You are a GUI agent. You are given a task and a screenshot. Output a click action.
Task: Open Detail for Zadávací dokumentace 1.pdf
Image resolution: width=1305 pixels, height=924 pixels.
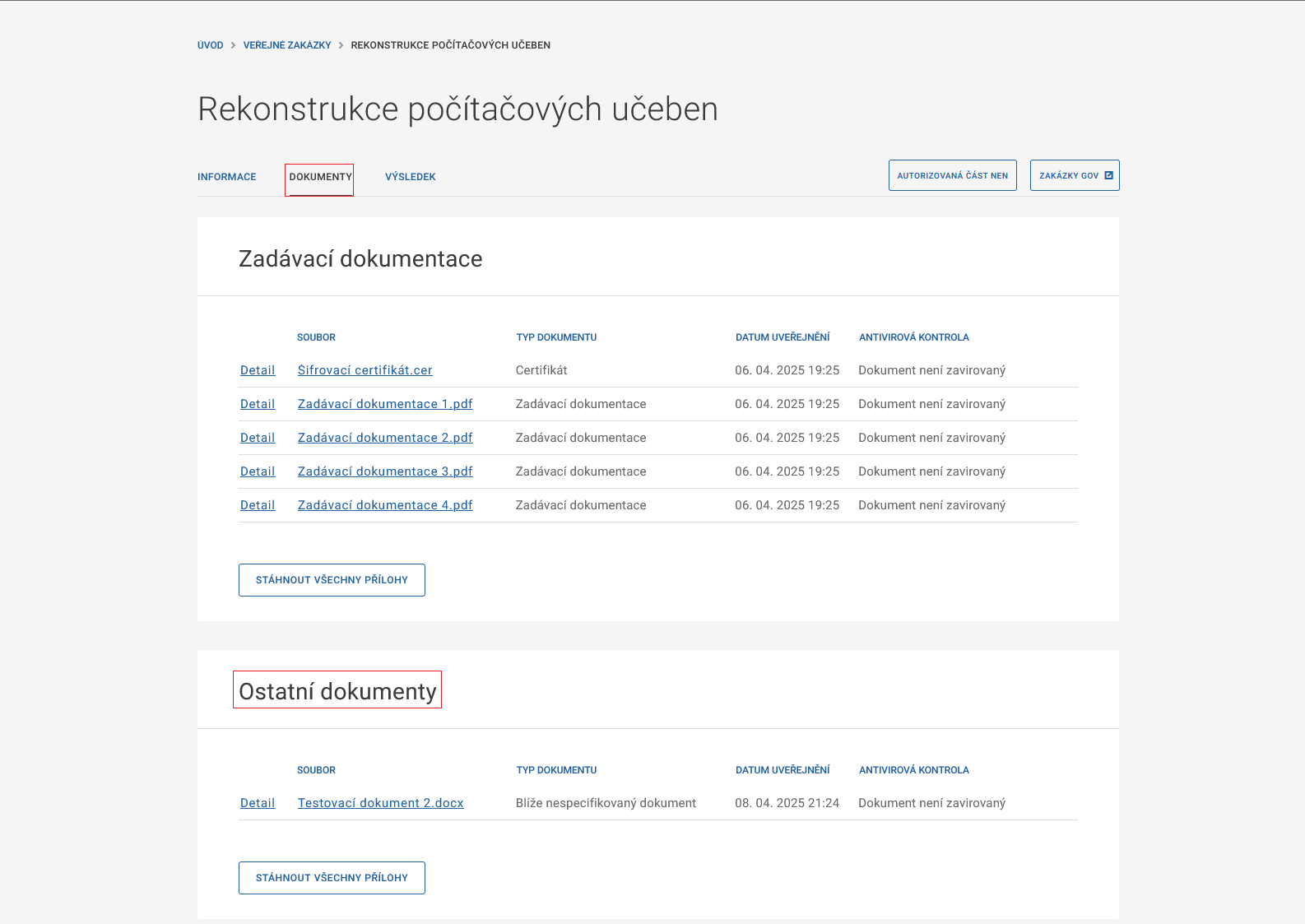click(258, 404)
